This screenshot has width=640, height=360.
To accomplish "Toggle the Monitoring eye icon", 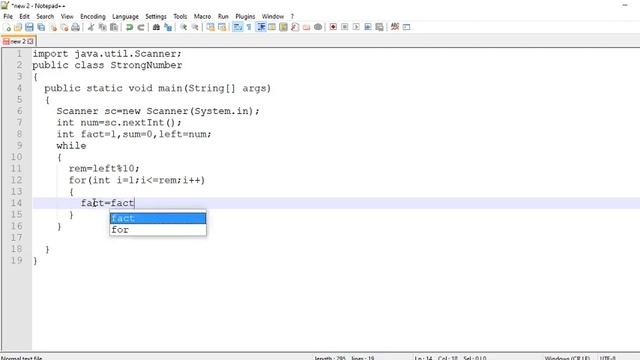I will tap(318, 27).
